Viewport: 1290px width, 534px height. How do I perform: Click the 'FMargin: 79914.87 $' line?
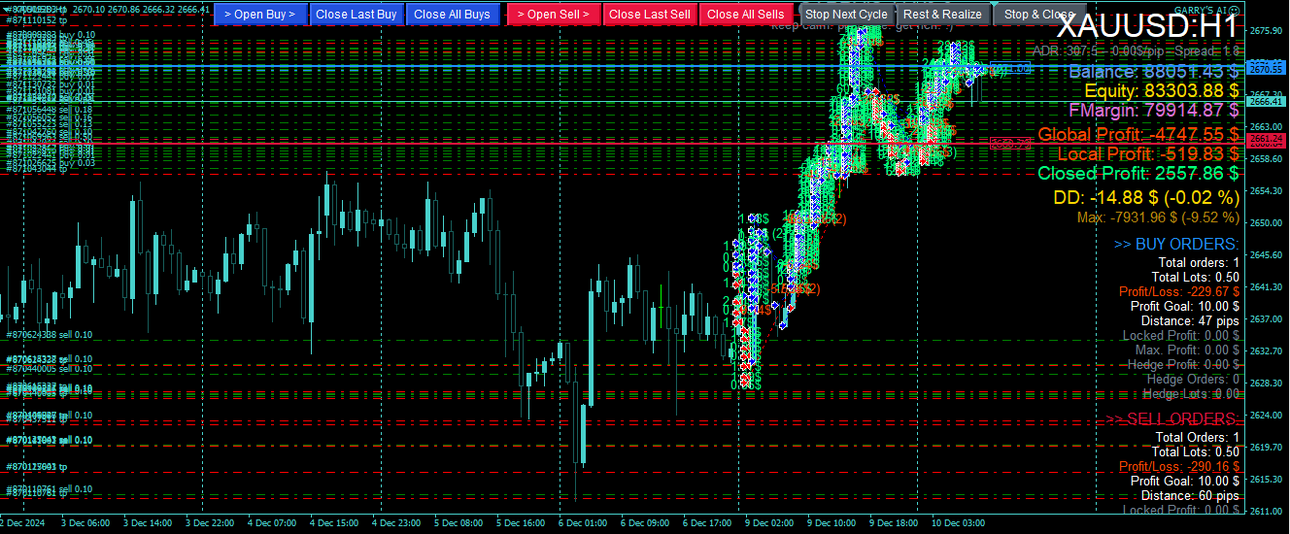coord(1154,110)
